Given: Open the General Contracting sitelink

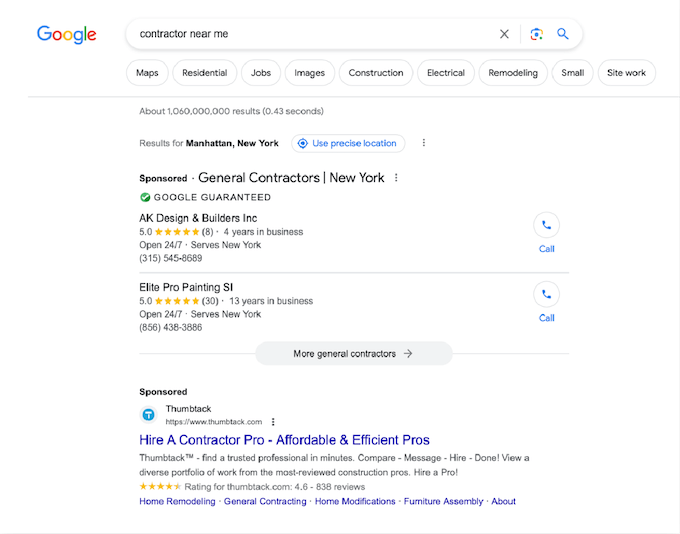Looking at the screenshot, I should [265, 501].
